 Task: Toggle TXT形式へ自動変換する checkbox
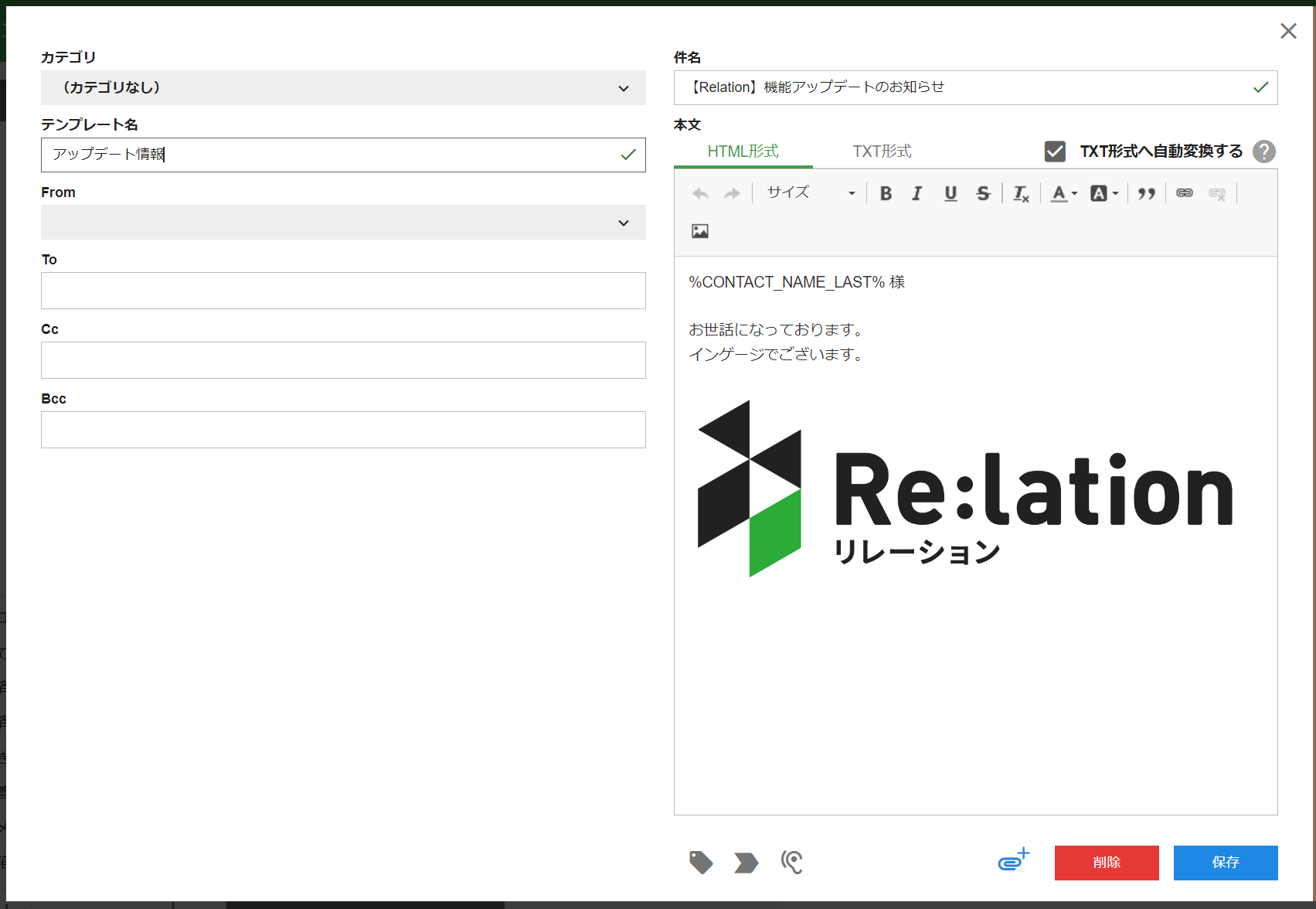coord(1055,151)
